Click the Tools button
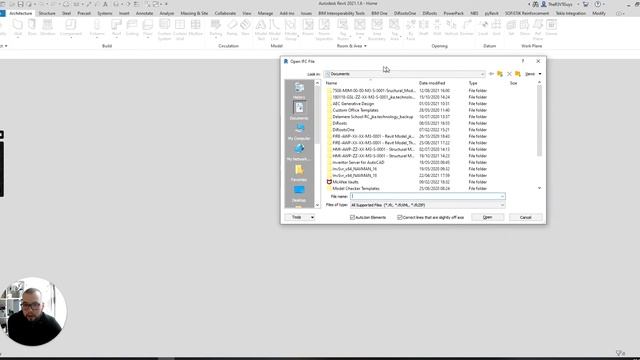Screen dimensions: 640x360 (297, 217)
